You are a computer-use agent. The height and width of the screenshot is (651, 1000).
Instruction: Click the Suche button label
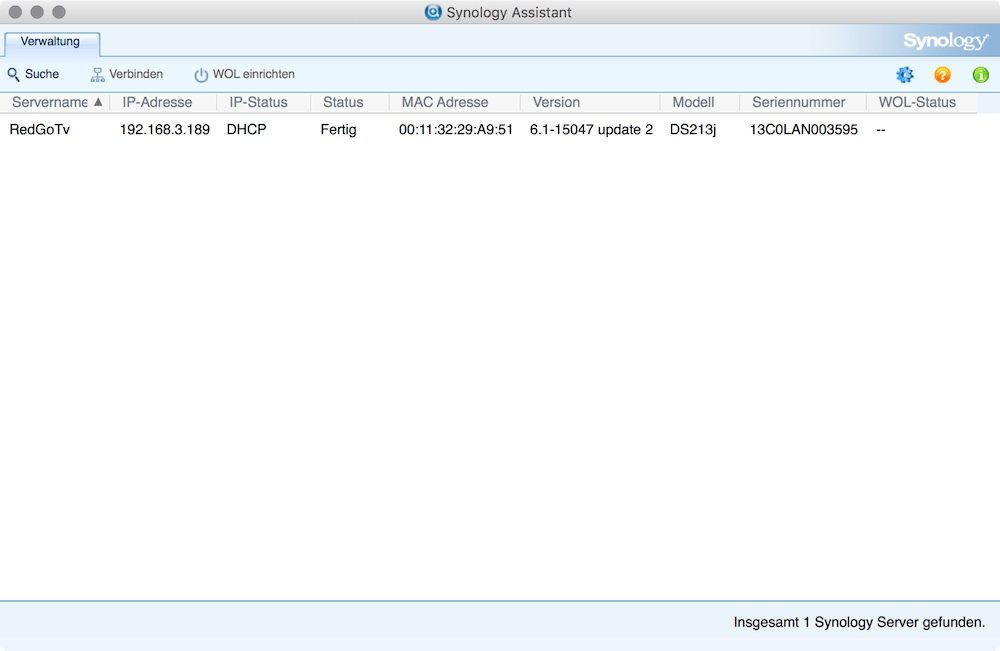pos(42,74)
